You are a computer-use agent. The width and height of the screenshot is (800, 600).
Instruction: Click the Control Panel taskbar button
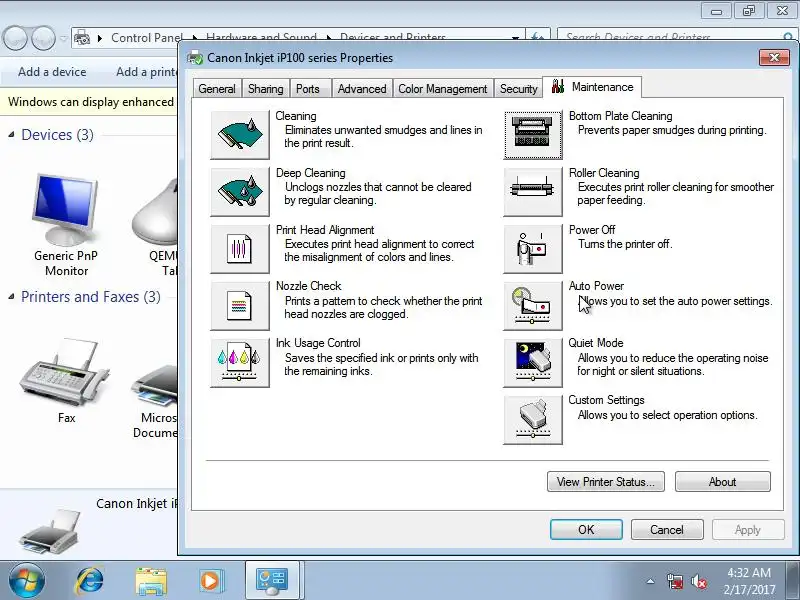click(x=272, y=581)
